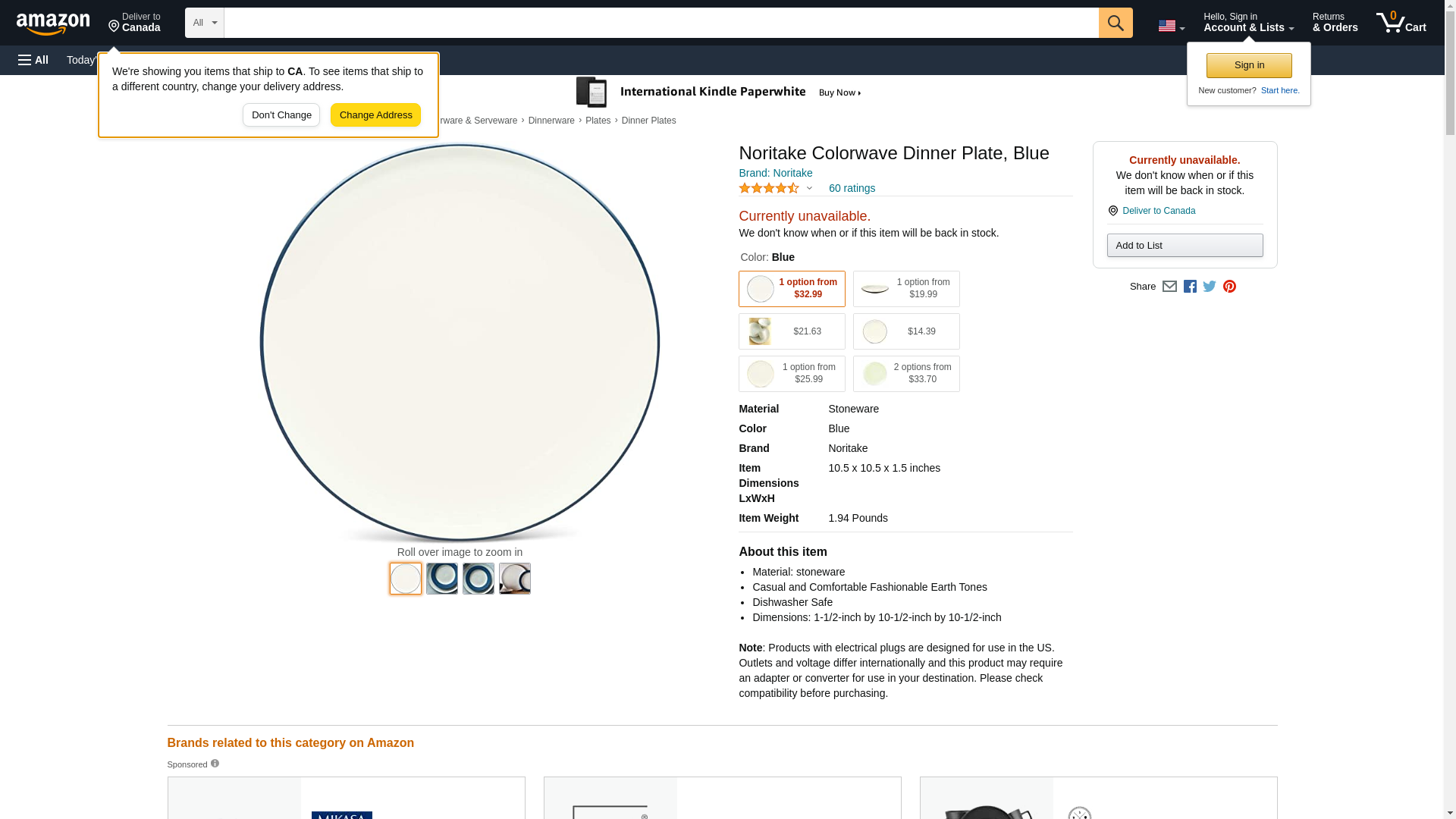Viewport: 1456px width, 819px height.
Task: Share product on Twitter
Action: point(1210,287)
